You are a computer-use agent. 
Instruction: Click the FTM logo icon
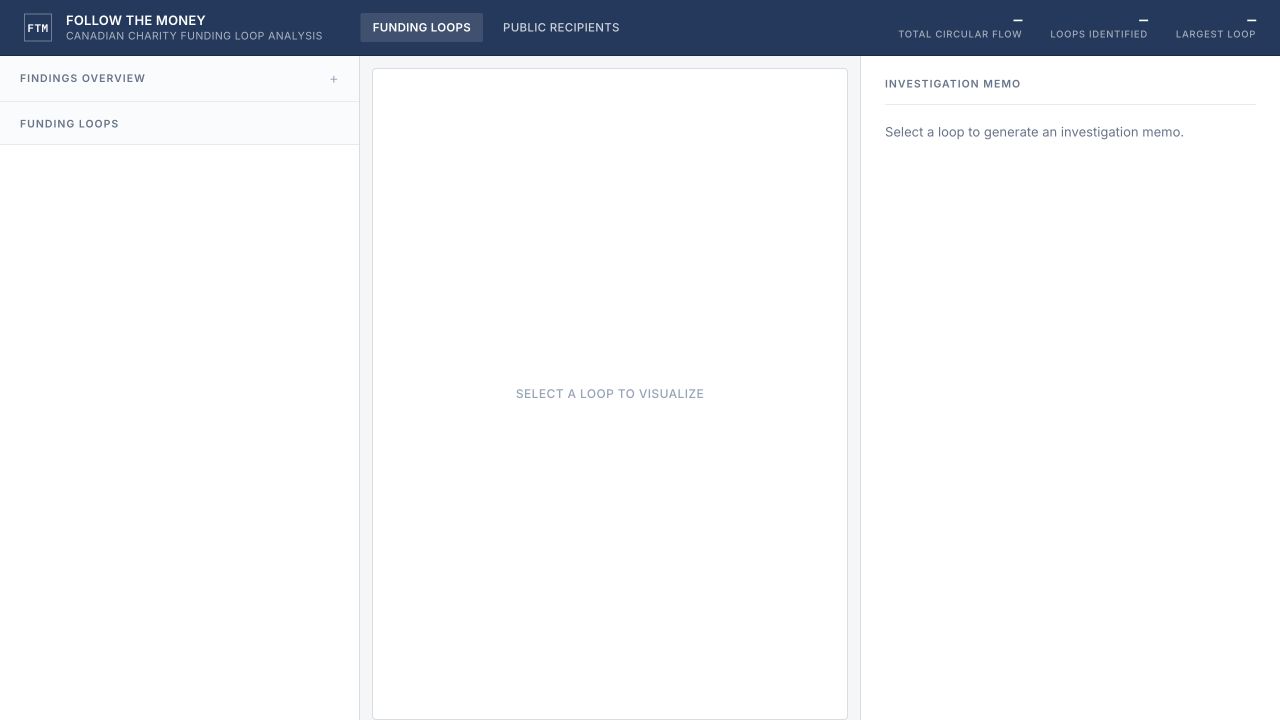[38, 28]
